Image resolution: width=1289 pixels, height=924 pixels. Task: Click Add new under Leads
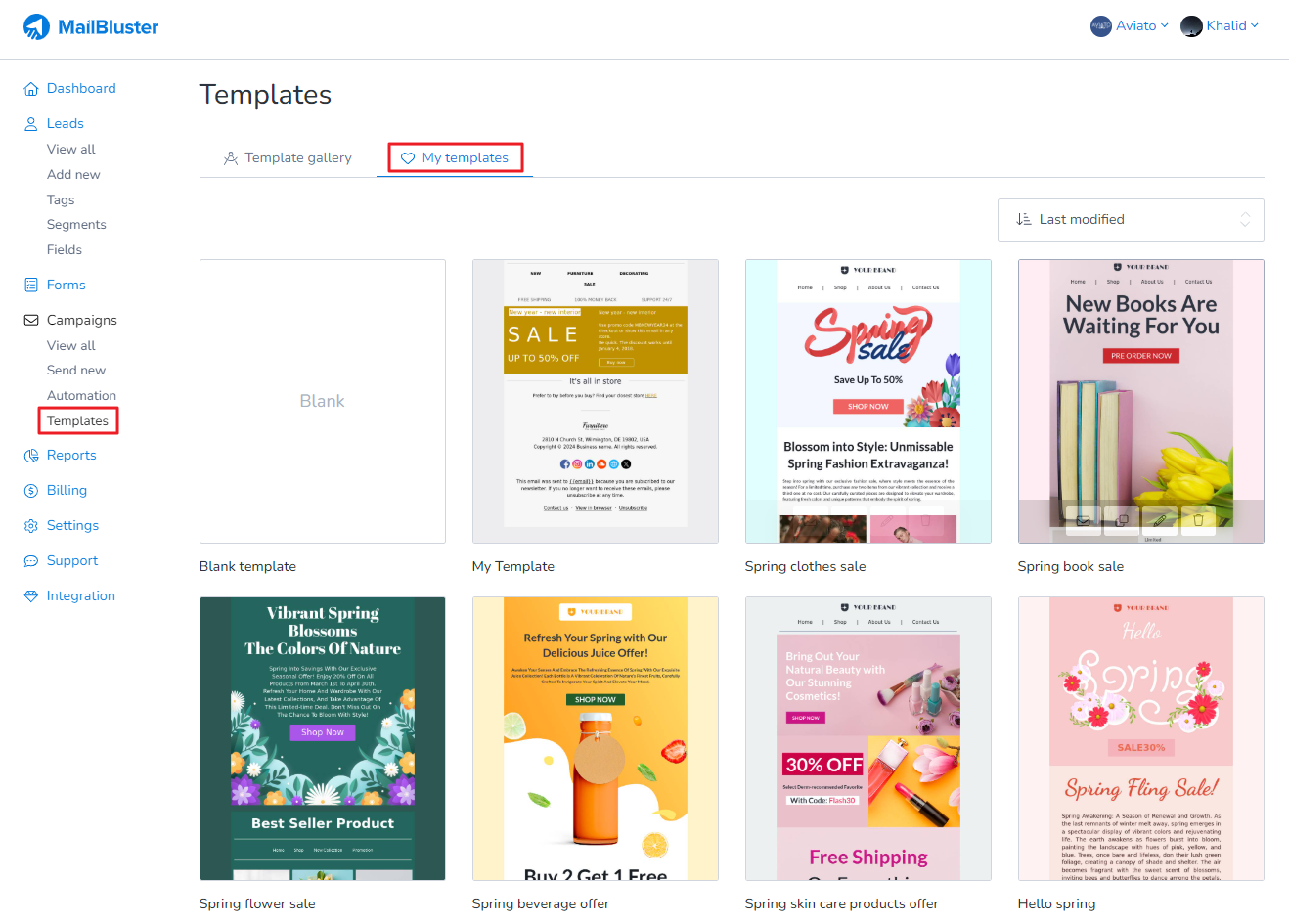[72, 174]
